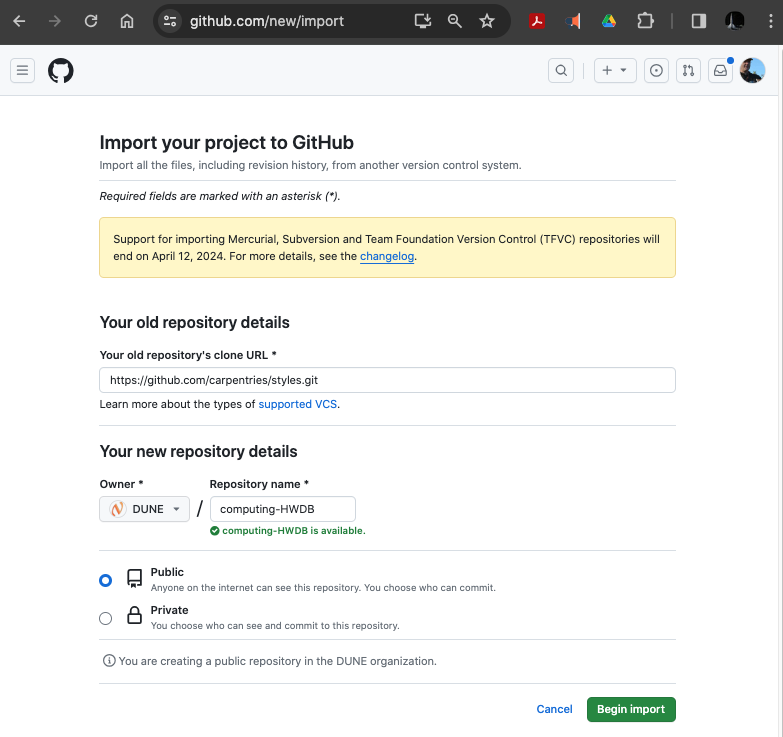Open the changelog link
This screenshot has height=737, width=783.
[x=387, y=256]
